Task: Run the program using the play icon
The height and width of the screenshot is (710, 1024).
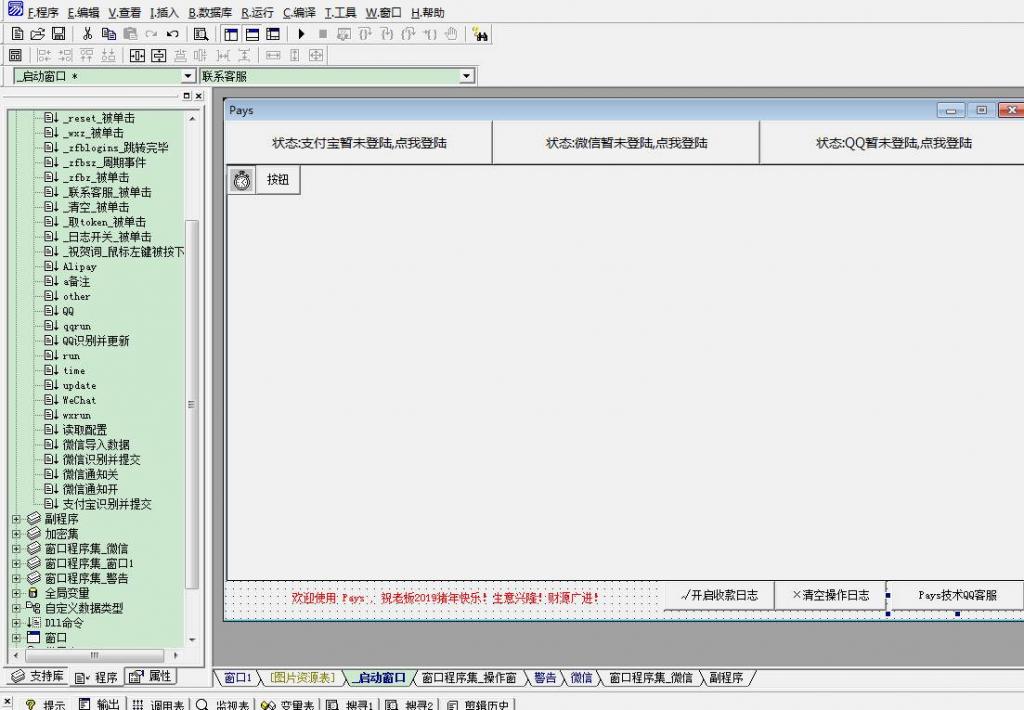Action: tap(301, 33)
